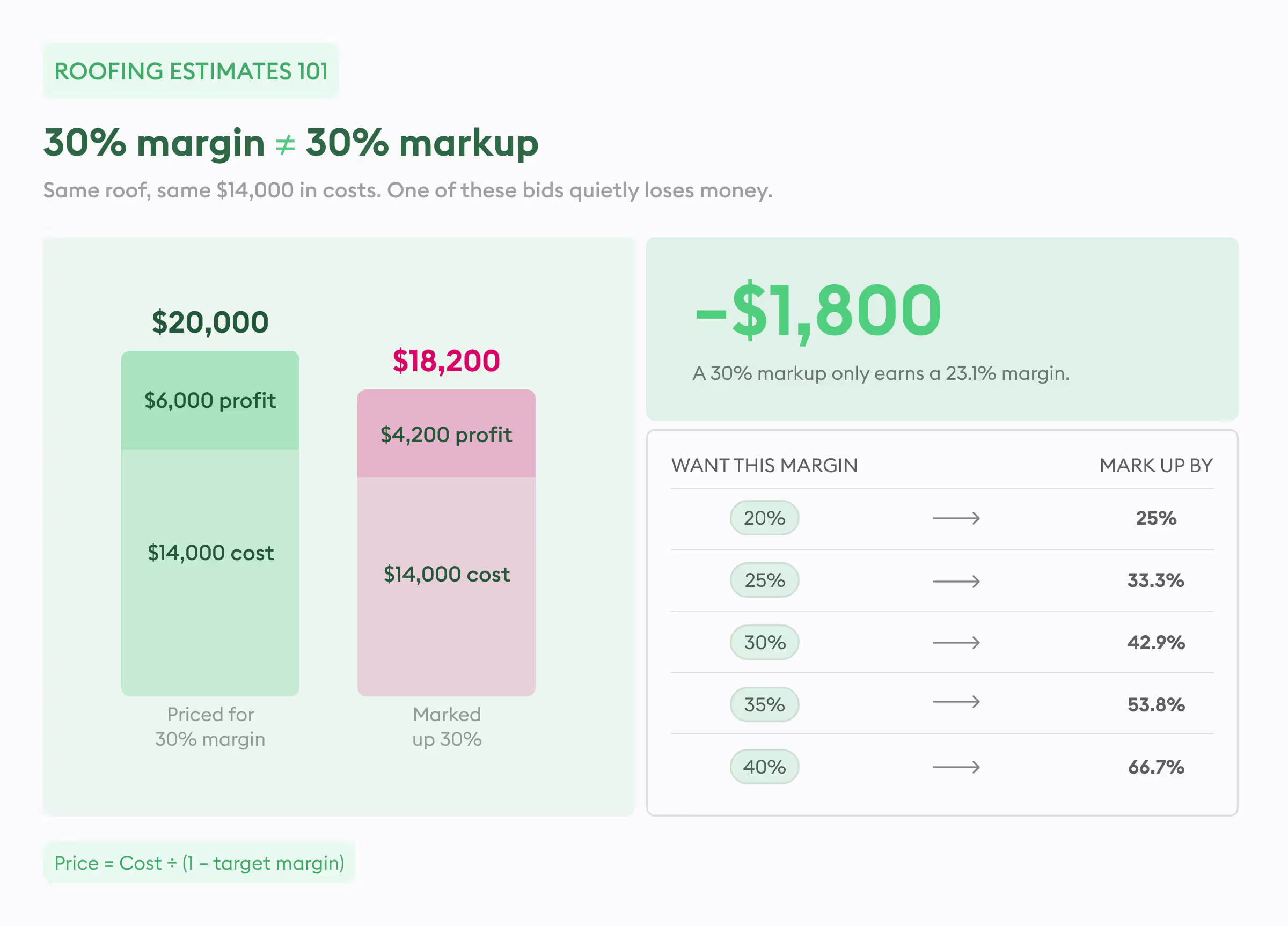Click the arrow in the 35% row
Image resolution: width=1288 pixels, height=926 pixels.
pos(956,702)
